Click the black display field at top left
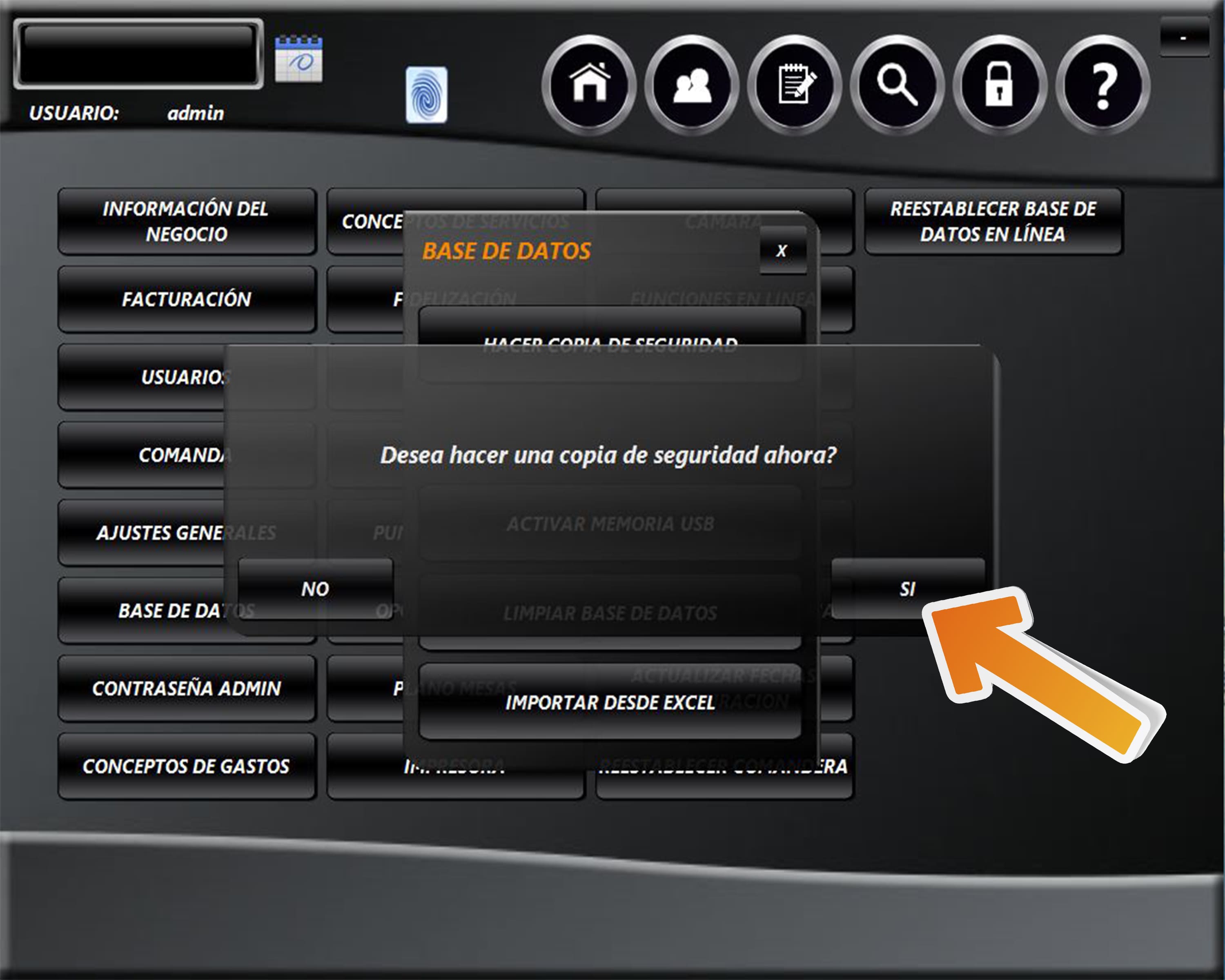This screenshot has height=980, width=1225. pos(138,54)
